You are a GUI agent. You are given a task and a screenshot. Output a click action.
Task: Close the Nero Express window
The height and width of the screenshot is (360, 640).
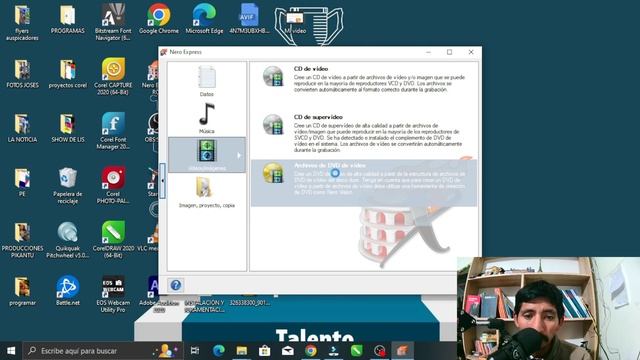(471, 52)
